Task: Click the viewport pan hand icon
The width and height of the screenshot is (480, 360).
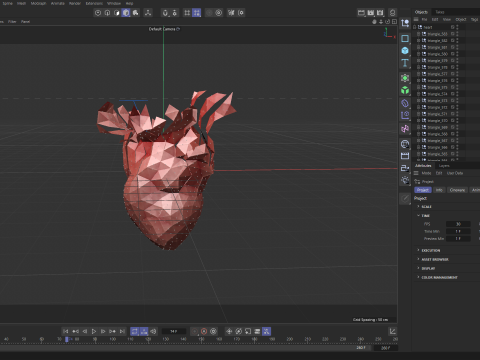Action: click(374, 22)
